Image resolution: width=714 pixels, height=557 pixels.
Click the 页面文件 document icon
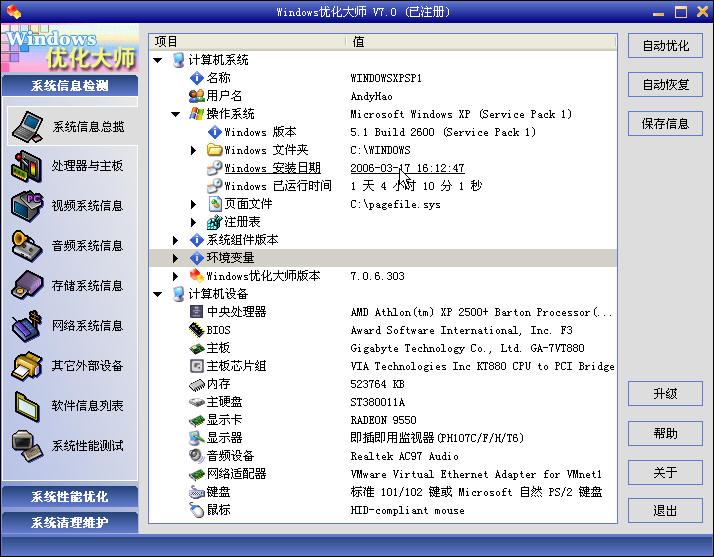pos(214,204)
